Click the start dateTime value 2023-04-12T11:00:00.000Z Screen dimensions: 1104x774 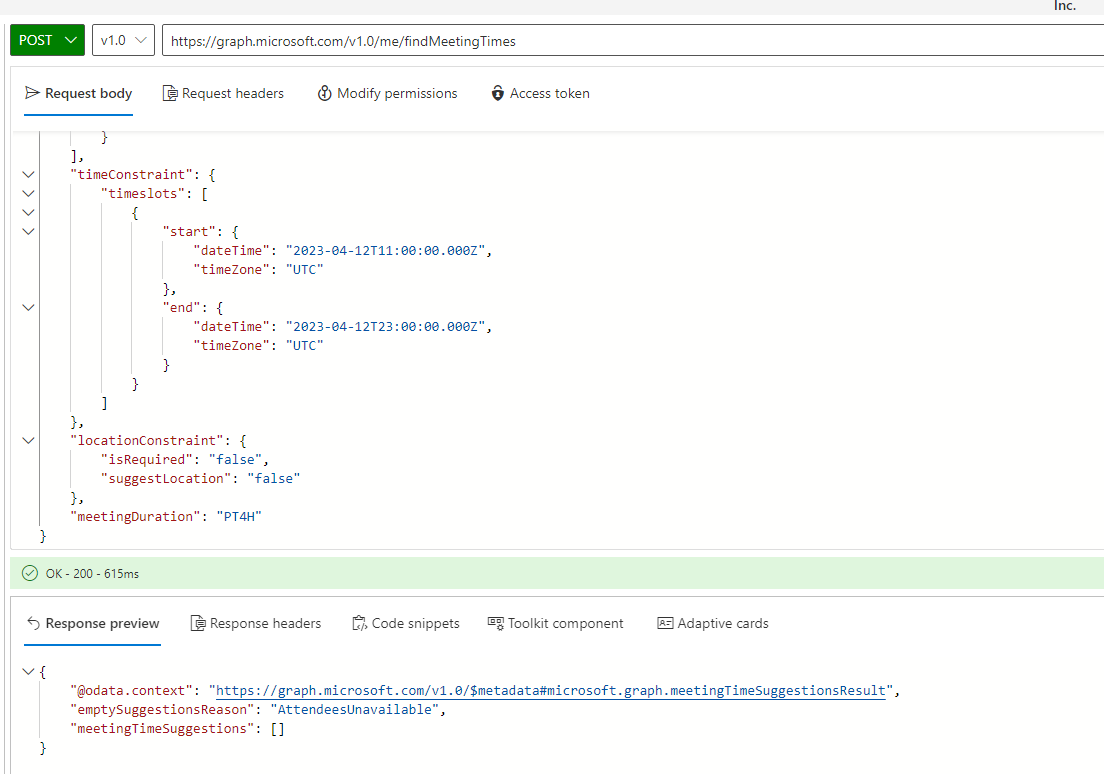coord(385,251)
